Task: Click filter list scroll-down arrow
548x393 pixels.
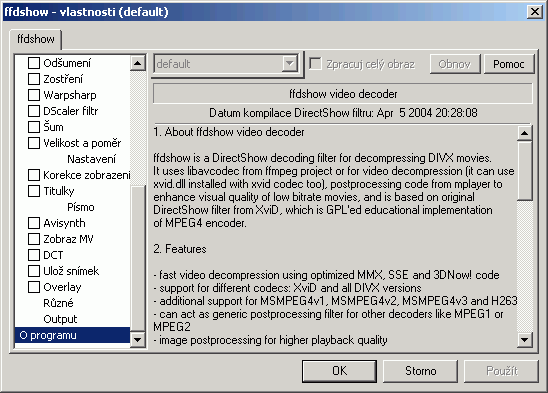Action: pos(138,340)
